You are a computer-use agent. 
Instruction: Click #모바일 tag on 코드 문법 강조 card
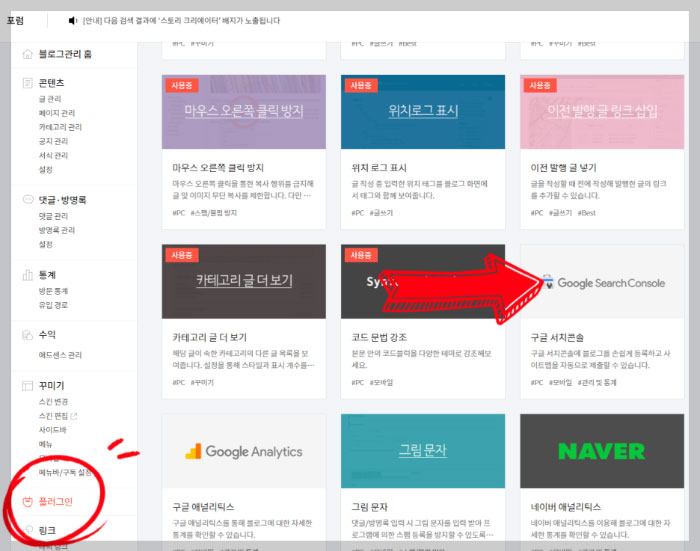click(x=381, y=383)
